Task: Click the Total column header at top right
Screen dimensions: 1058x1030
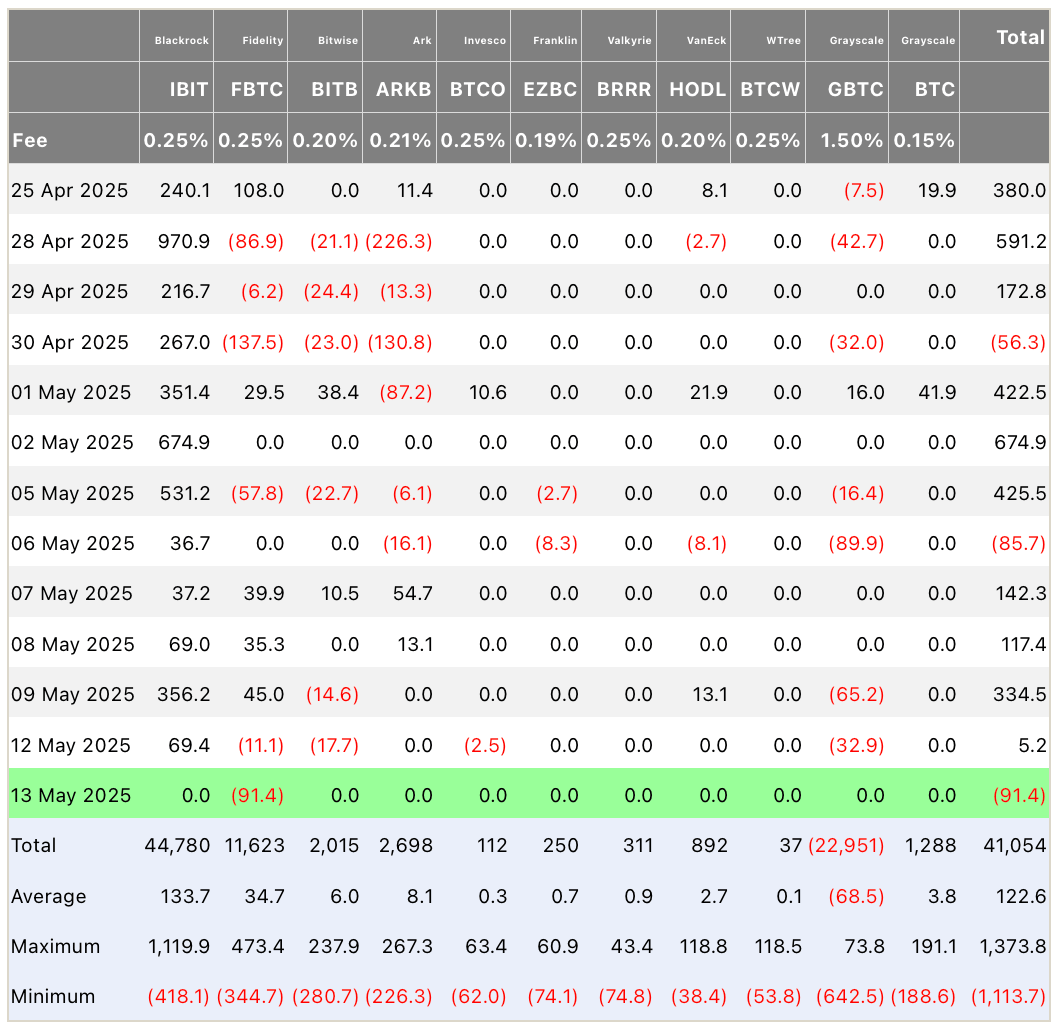Action: point(1020,38)
